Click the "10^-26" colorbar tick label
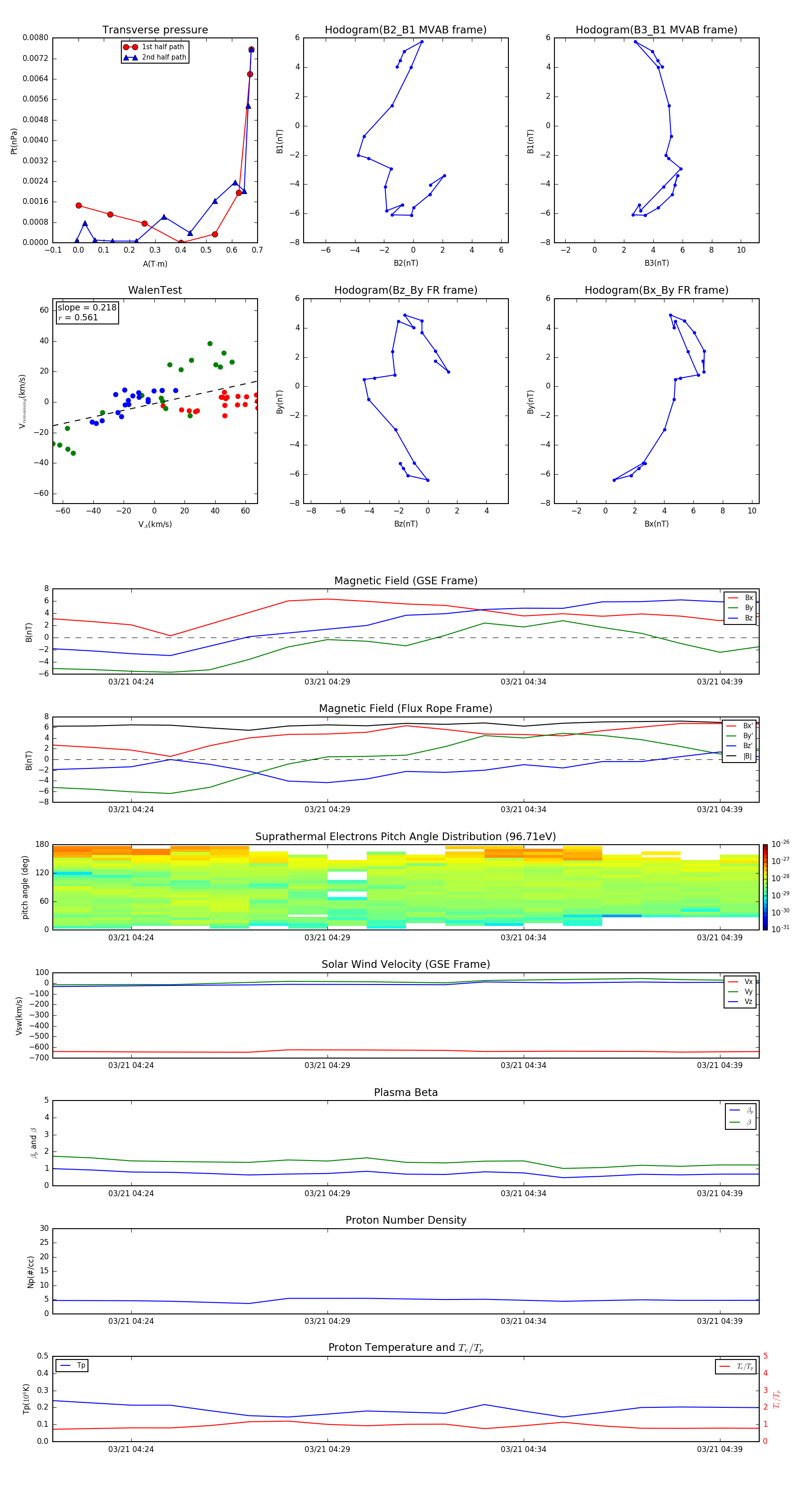The height and width of the screenshot is (1489, 812). [780, 844]
